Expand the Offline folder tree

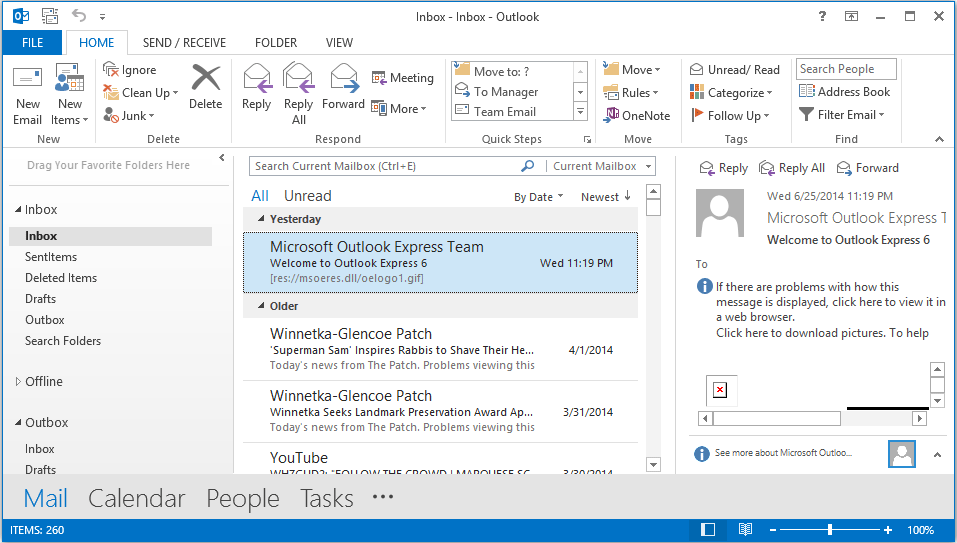click(x=18, y=381)
